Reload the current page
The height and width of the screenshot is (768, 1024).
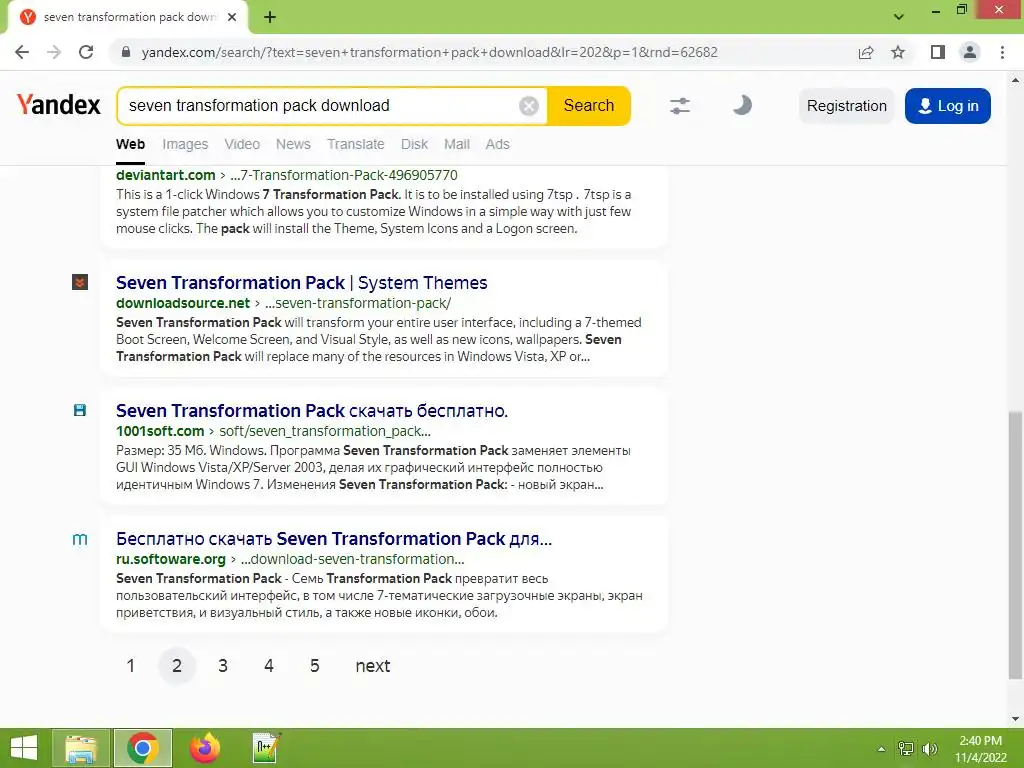(86, 52)
